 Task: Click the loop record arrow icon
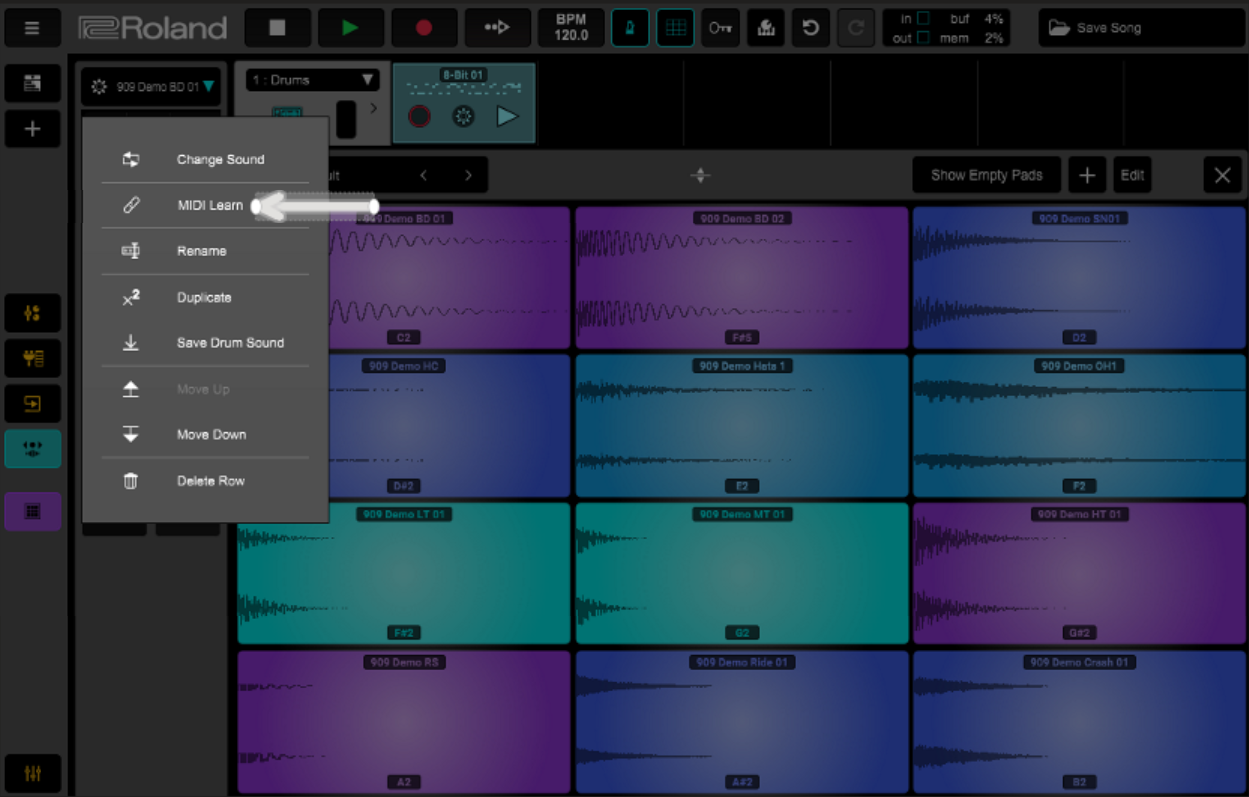(498, 28)
